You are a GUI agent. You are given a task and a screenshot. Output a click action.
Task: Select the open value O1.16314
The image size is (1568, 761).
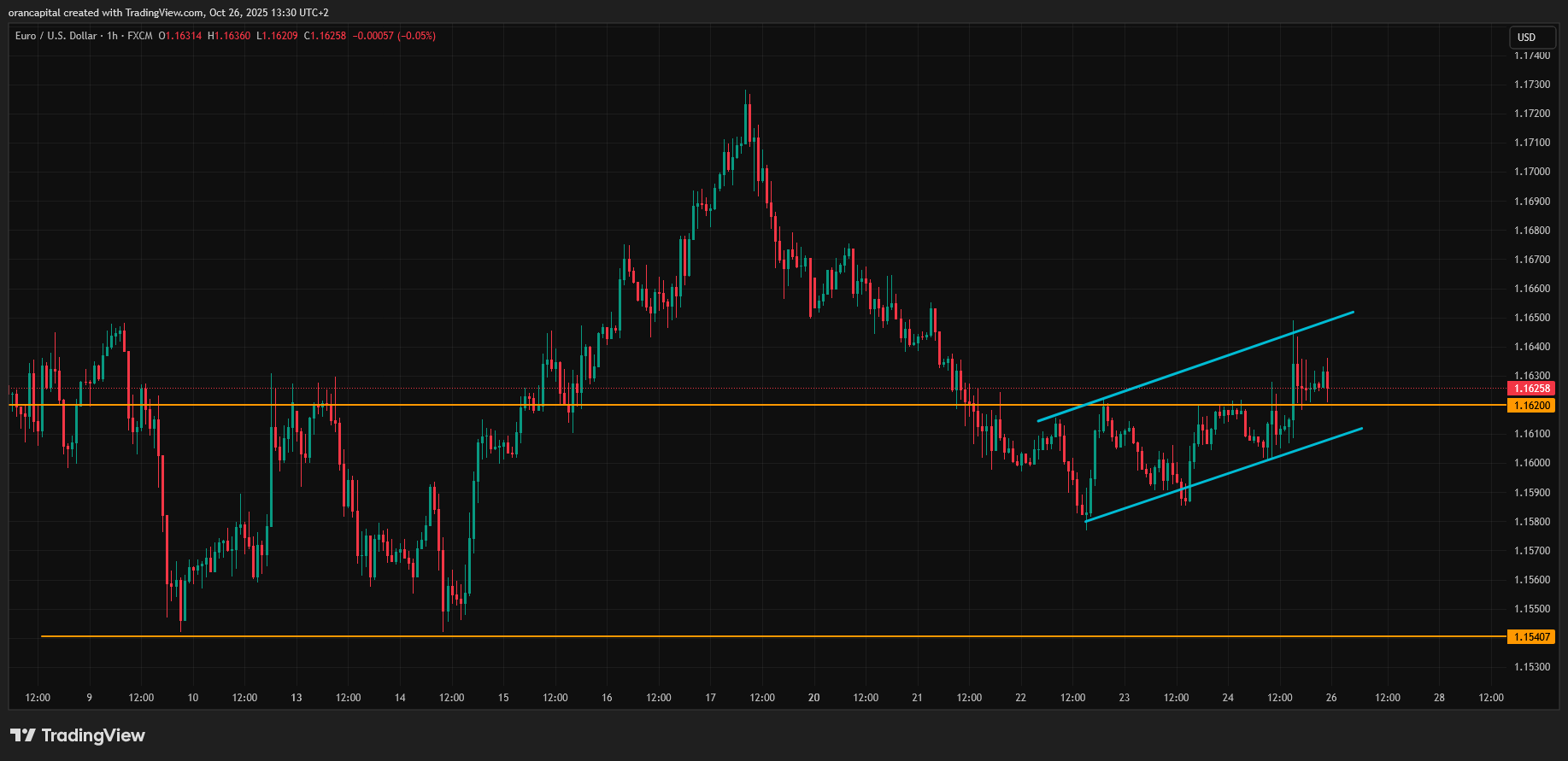pos(180,36)
